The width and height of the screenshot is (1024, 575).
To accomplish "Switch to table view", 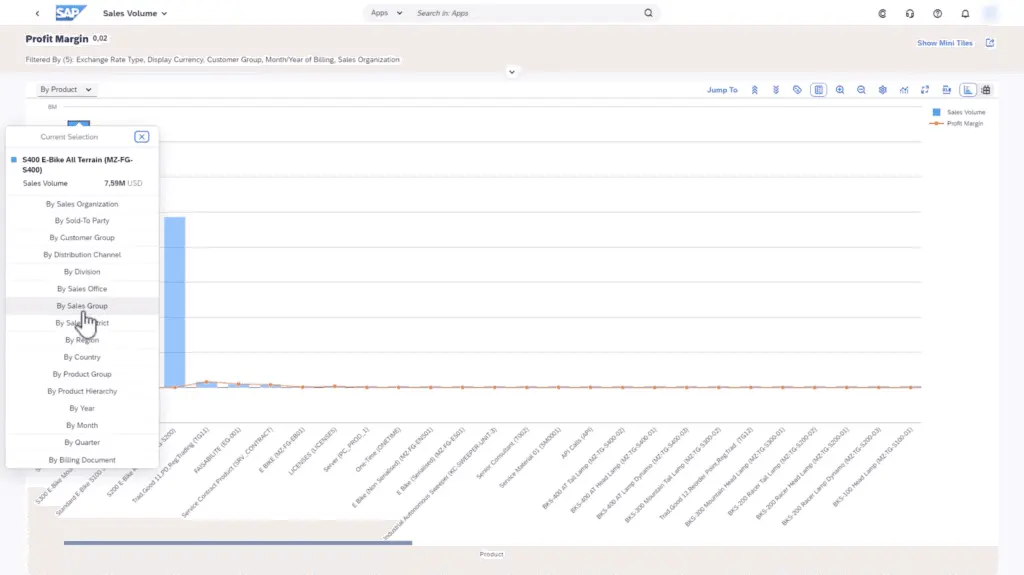I will pyautogui.click(x=986, y=90).
